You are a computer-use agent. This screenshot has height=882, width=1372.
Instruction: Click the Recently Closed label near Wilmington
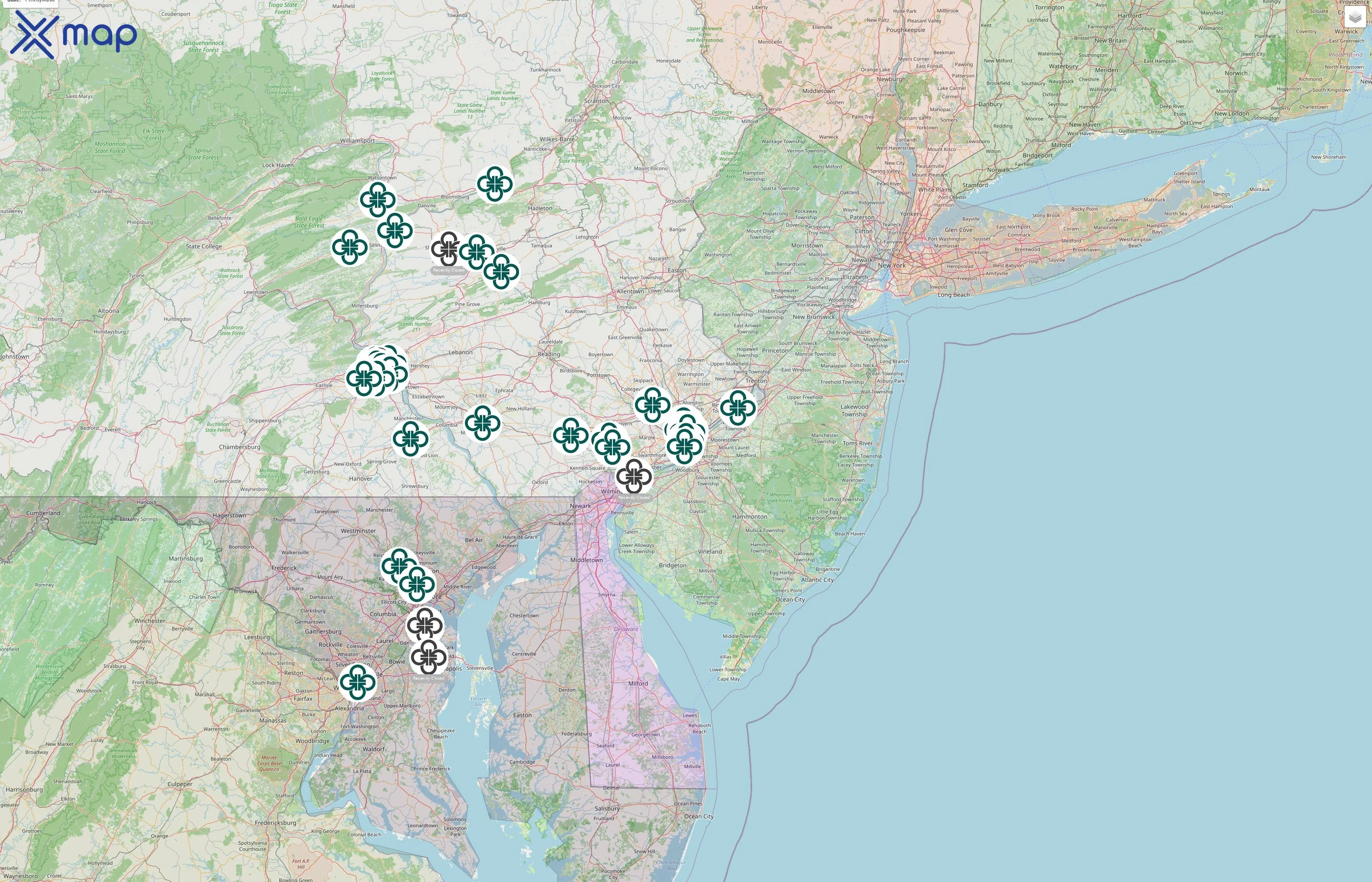pyautogui.click(x=634, y=497)
